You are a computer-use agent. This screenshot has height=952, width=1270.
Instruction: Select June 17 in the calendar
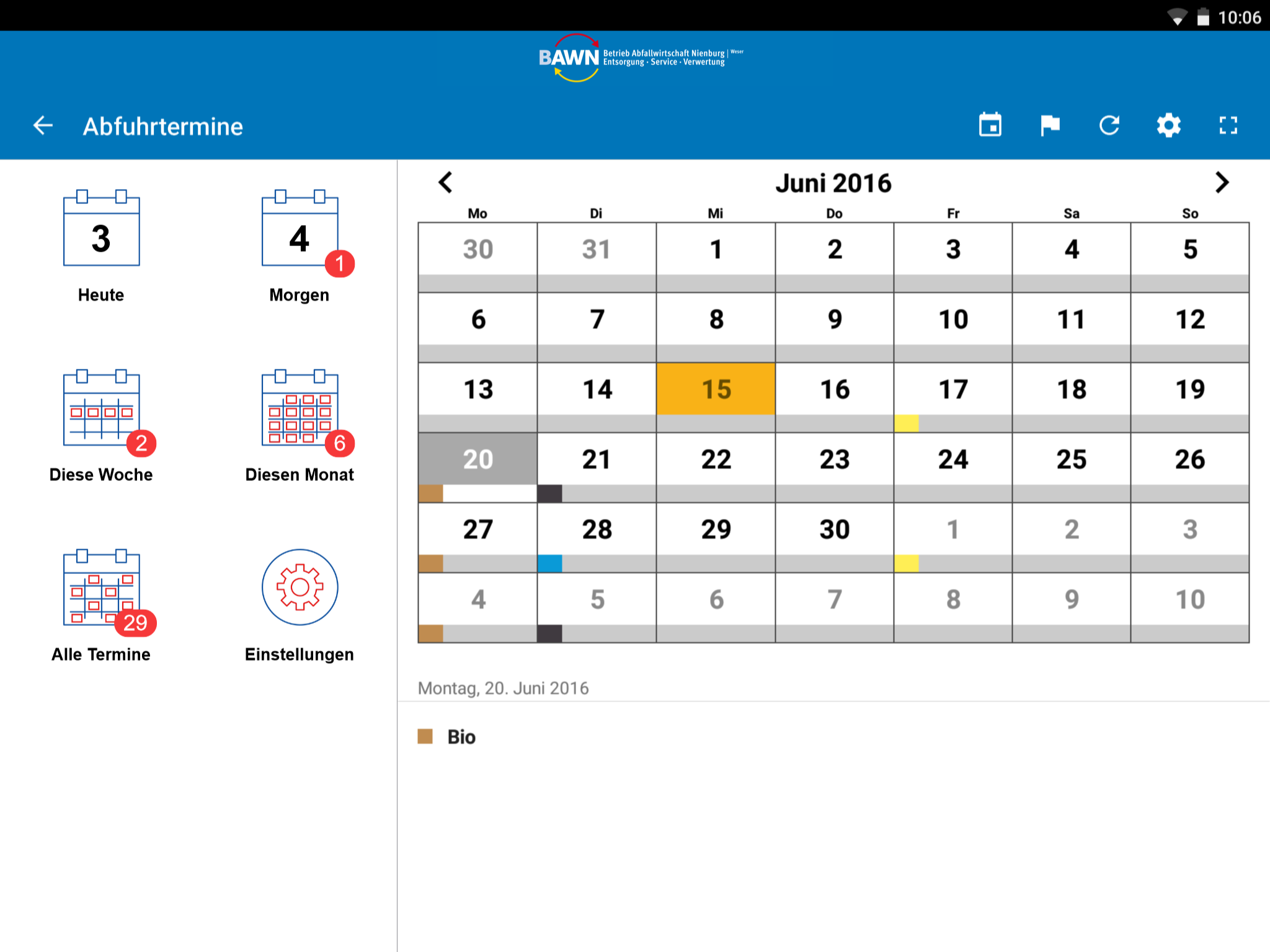[952, 390]
